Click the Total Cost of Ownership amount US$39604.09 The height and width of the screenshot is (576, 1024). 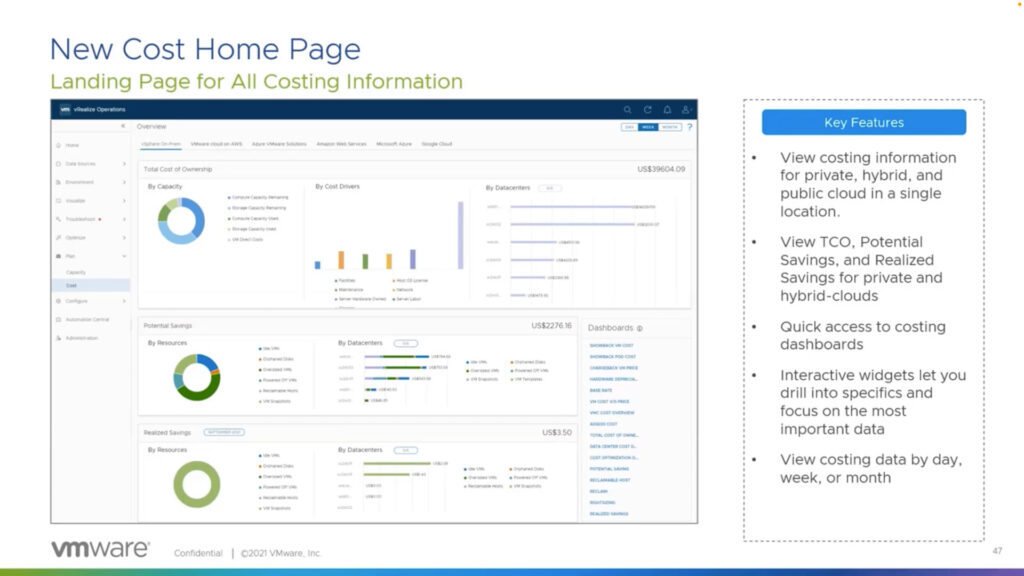tap(661, 169)
